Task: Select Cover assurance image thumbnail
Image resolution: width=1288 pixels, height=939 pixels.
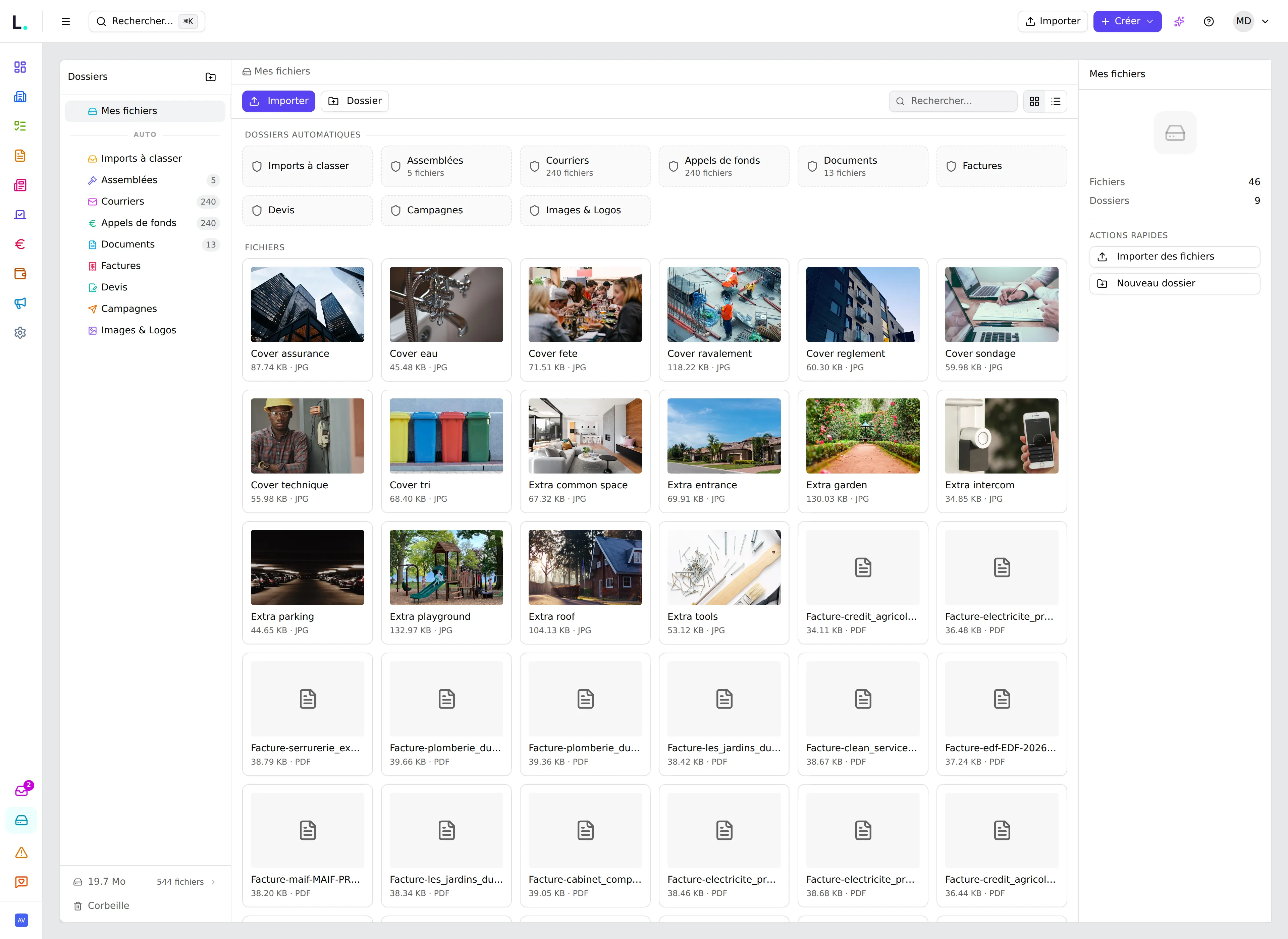Action: coord(308,305)
